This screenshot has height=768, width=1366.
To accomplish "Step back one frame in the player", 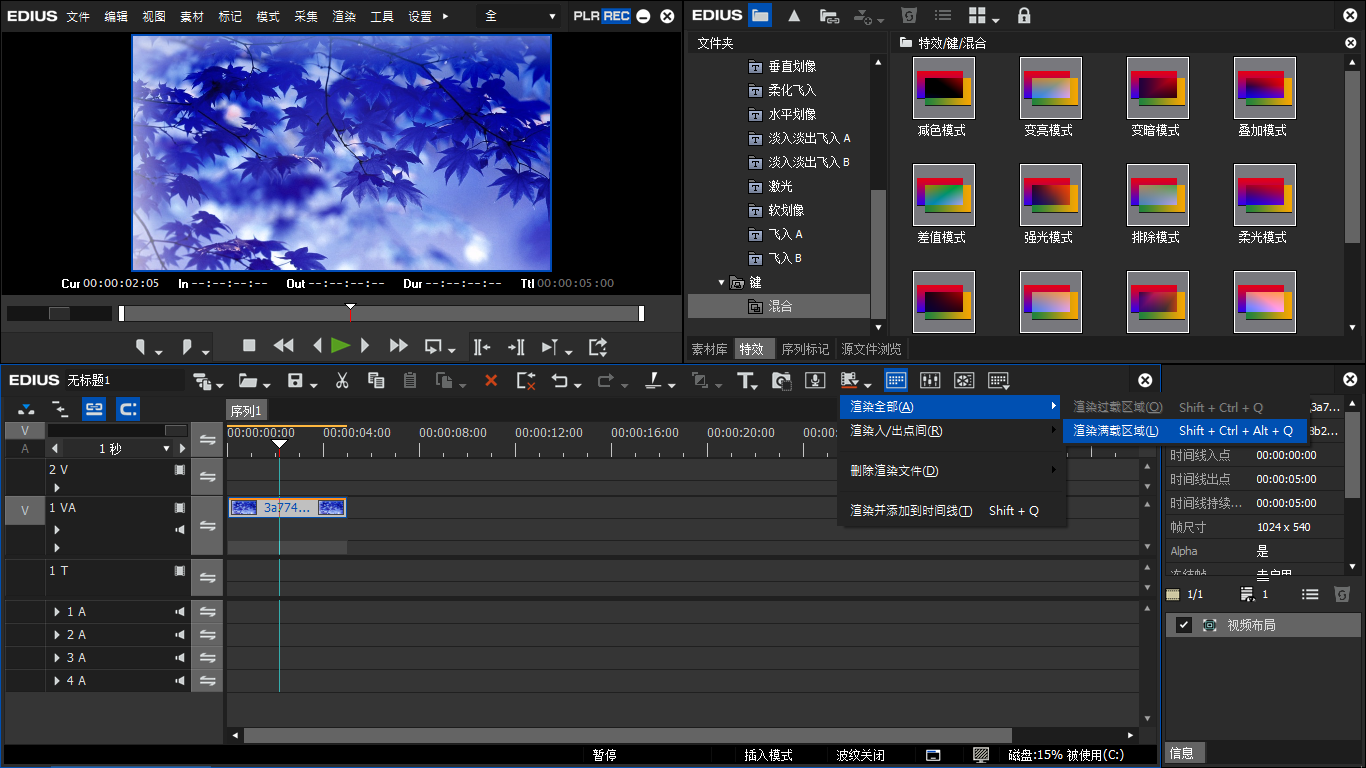I will [317, 346].
